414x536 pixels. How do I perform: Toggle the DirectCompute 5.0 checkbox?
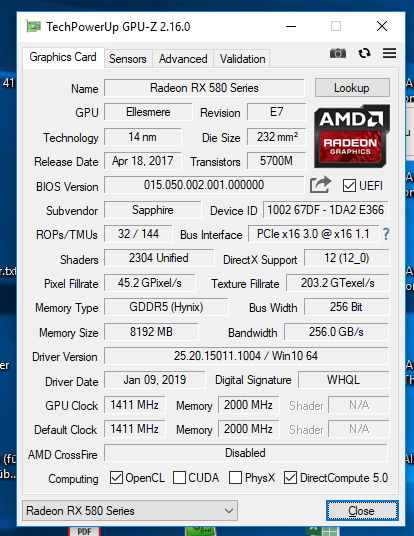[290, 478]
